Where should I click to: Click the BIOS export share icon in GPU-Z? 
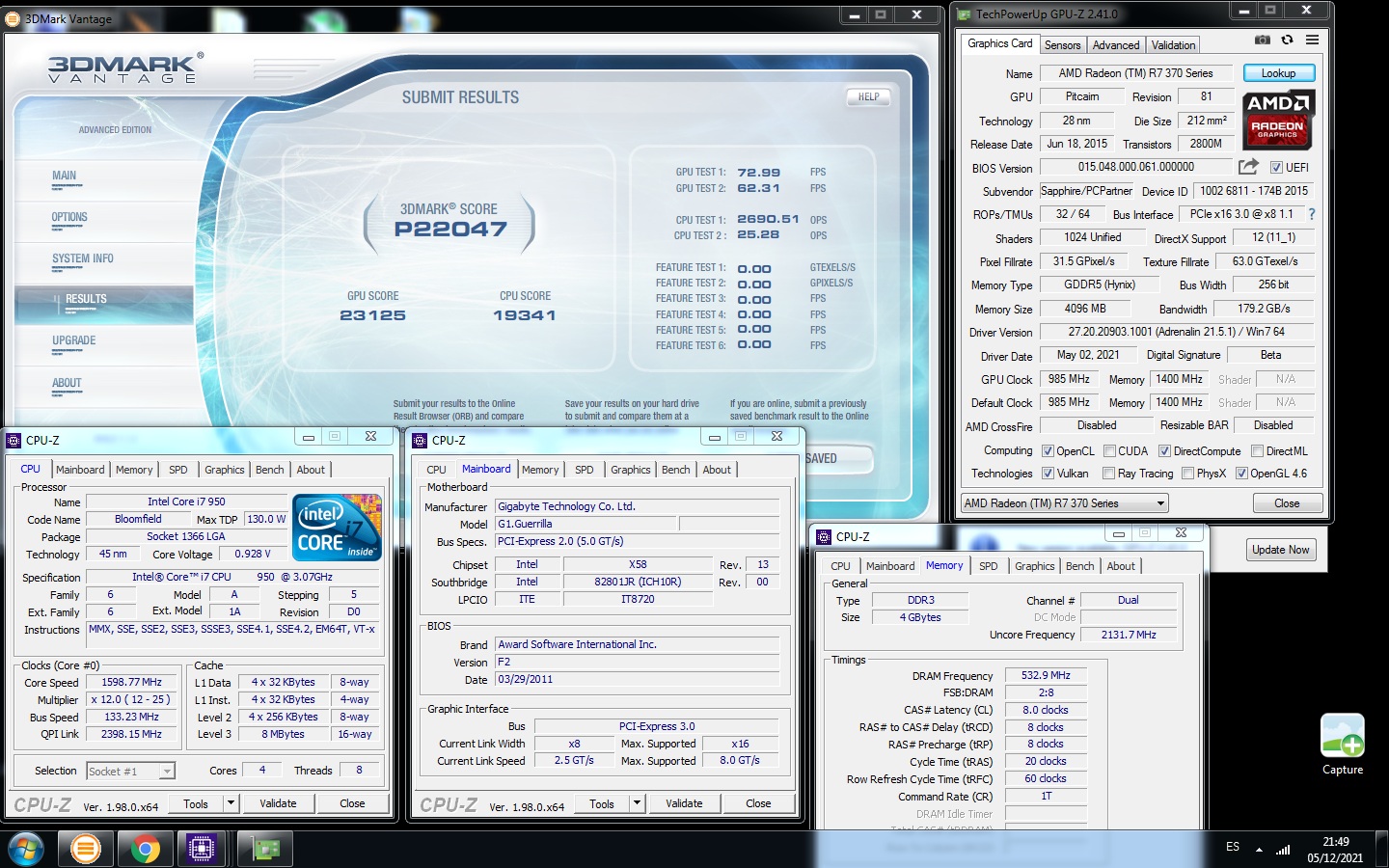click(x=1248, y=167)
